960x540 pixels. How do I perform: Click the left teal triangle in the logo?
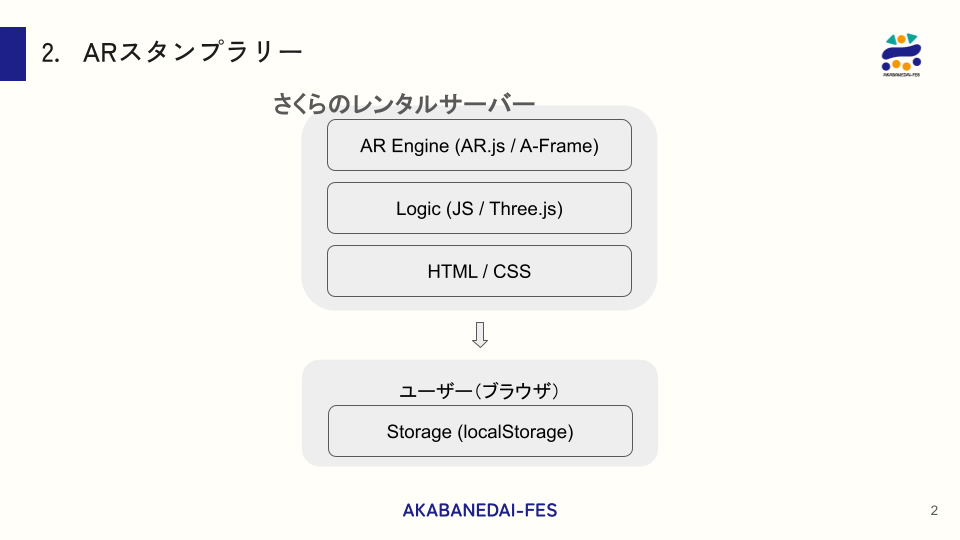tap(890, 40)
